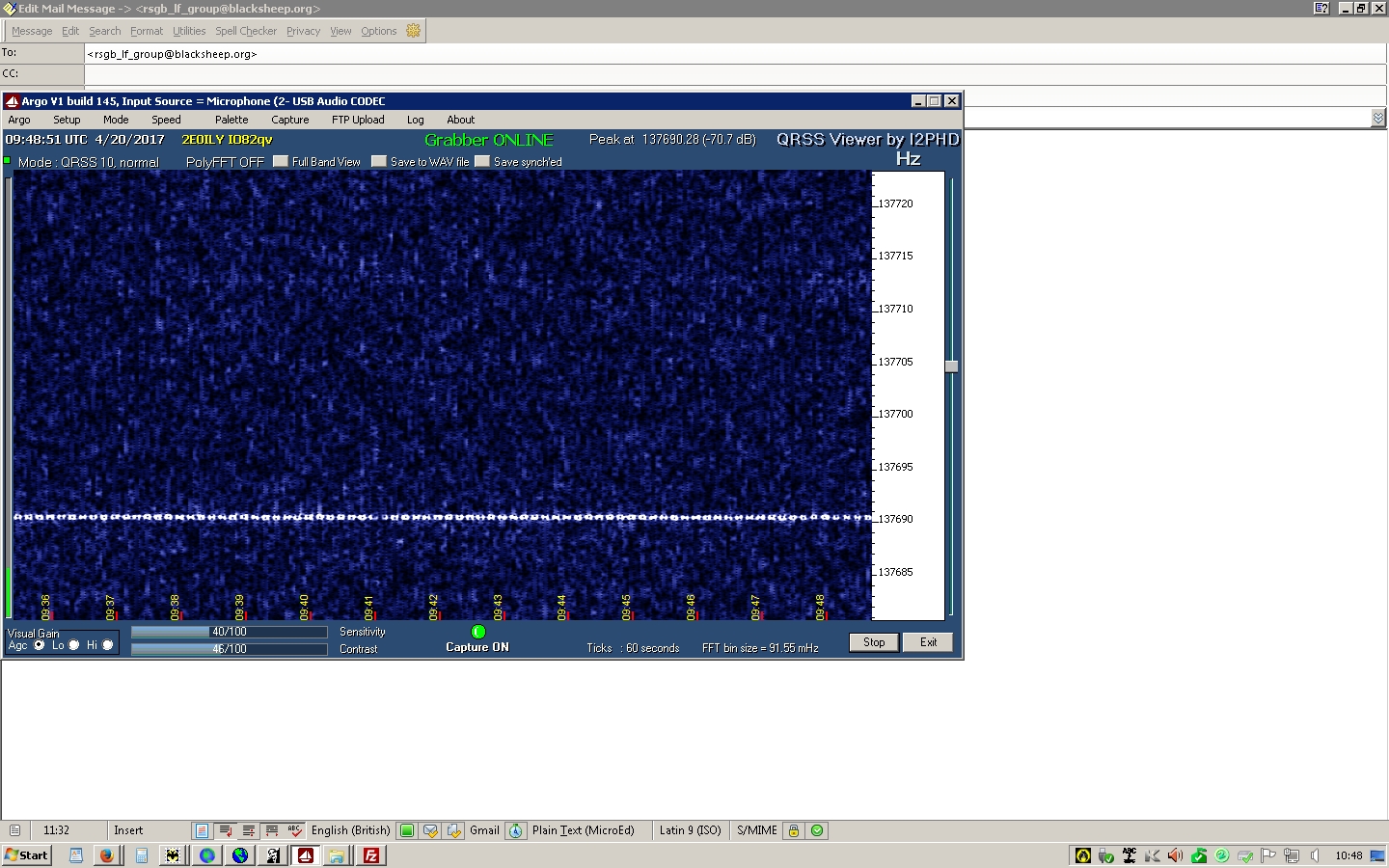
Task: Click the CC field in the mail editor
Action: 735,74
